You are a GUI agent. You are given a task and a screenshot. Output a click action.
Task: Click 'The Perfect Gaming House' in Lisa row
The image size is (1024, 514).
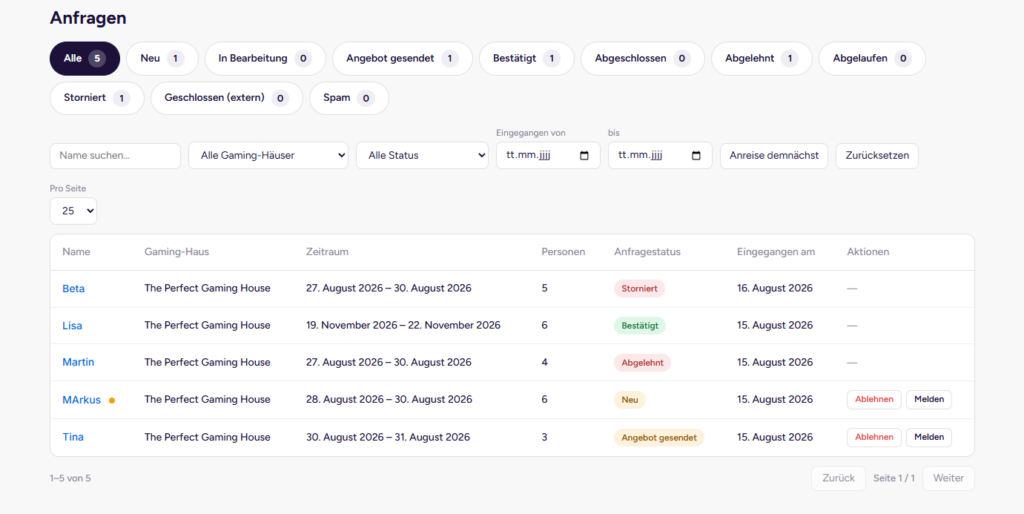(x=207, y=325)
